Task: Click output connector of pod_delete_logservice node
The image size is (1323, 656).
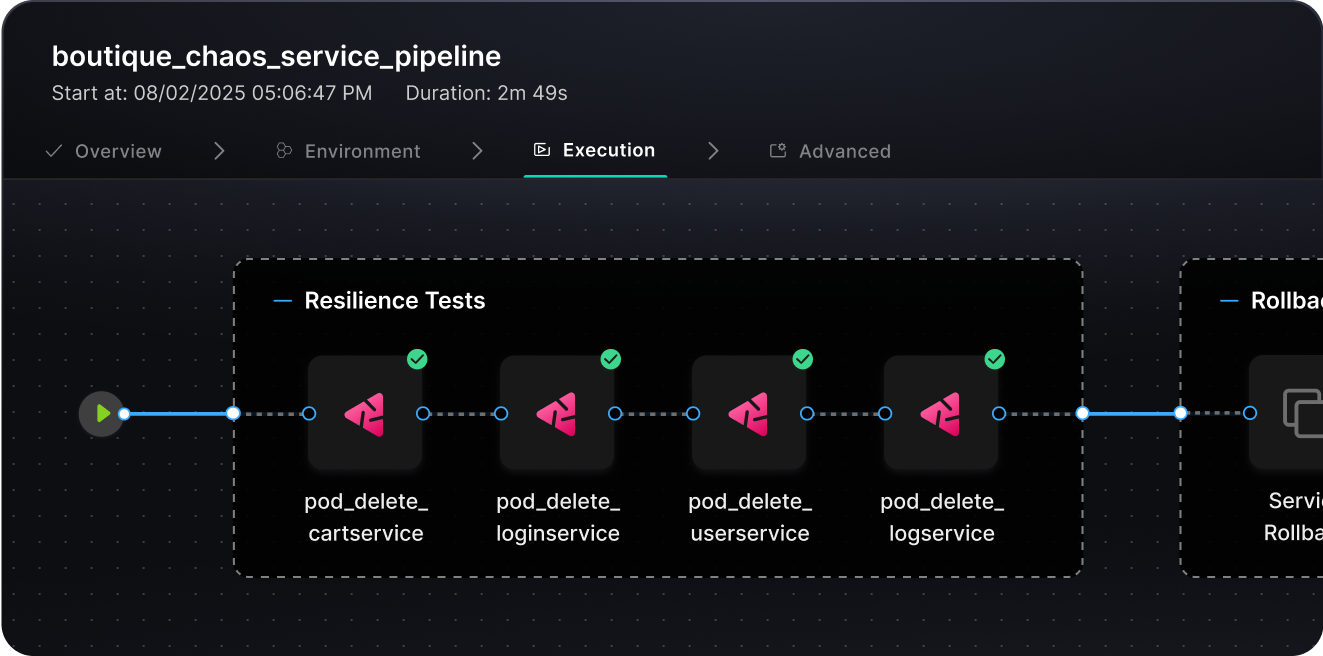Action: pos(999,413)
